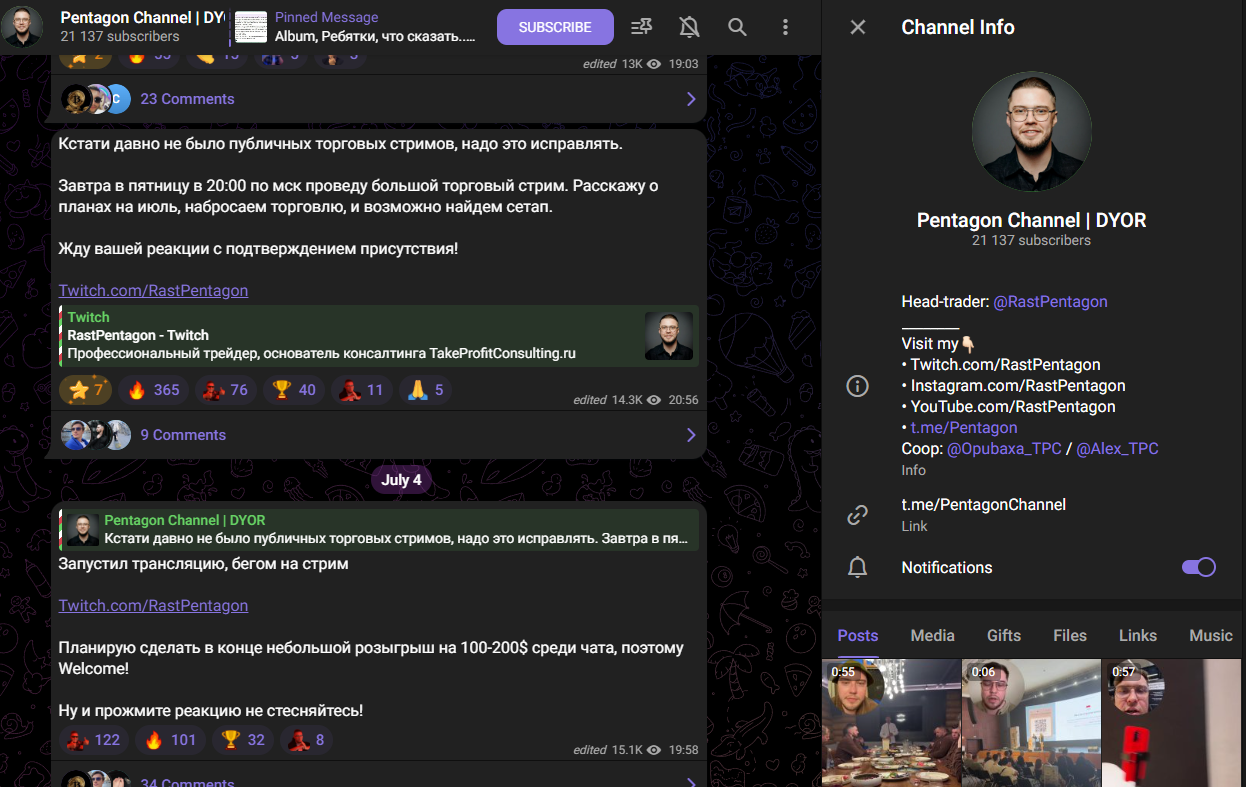Open the RastPentagon - Twitch link preview

379,336
